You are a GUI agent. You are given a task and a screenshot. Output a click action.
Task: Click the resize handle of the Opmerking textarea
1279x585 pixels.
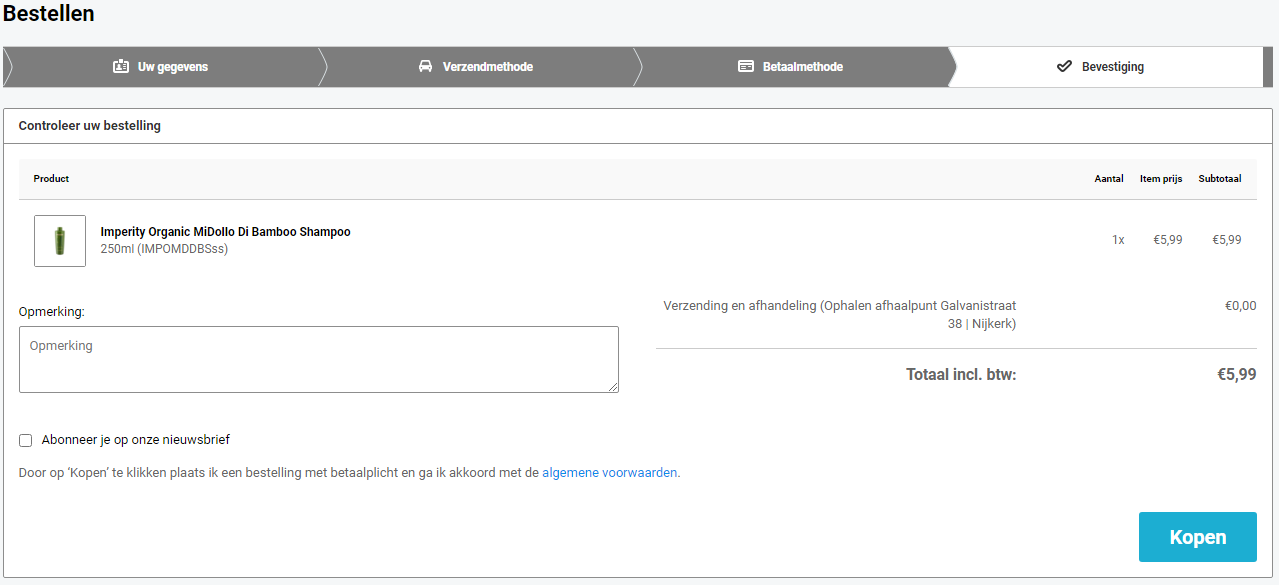pos(612,386)
